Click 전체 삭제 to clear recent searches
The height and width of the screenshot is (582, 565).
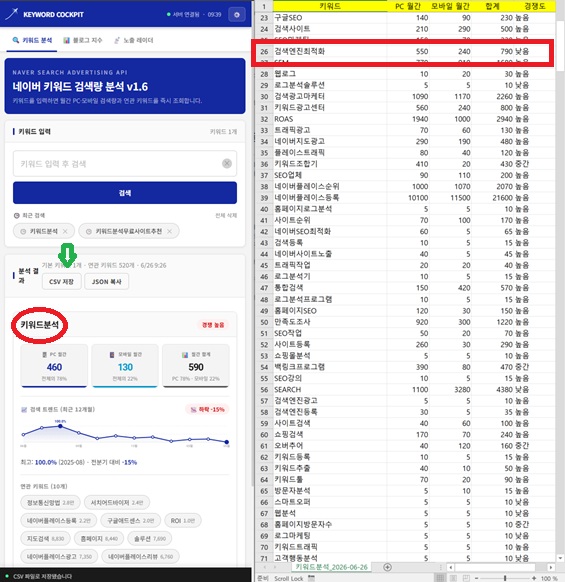[x=226, y=215]
